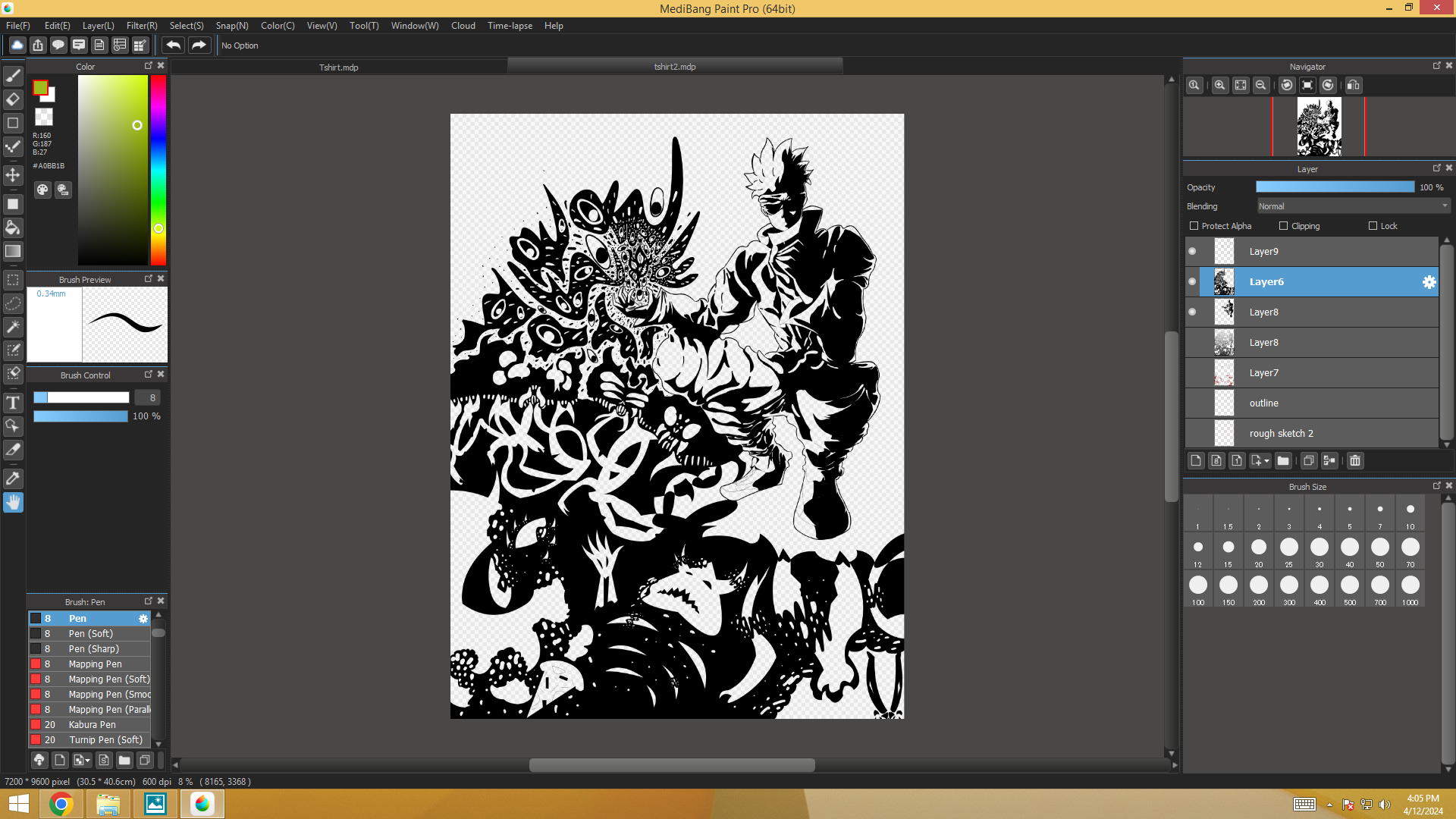Hide the Layer9 layer
Viewport: 1456px width, 819px height.
(x=1192, y=252)
